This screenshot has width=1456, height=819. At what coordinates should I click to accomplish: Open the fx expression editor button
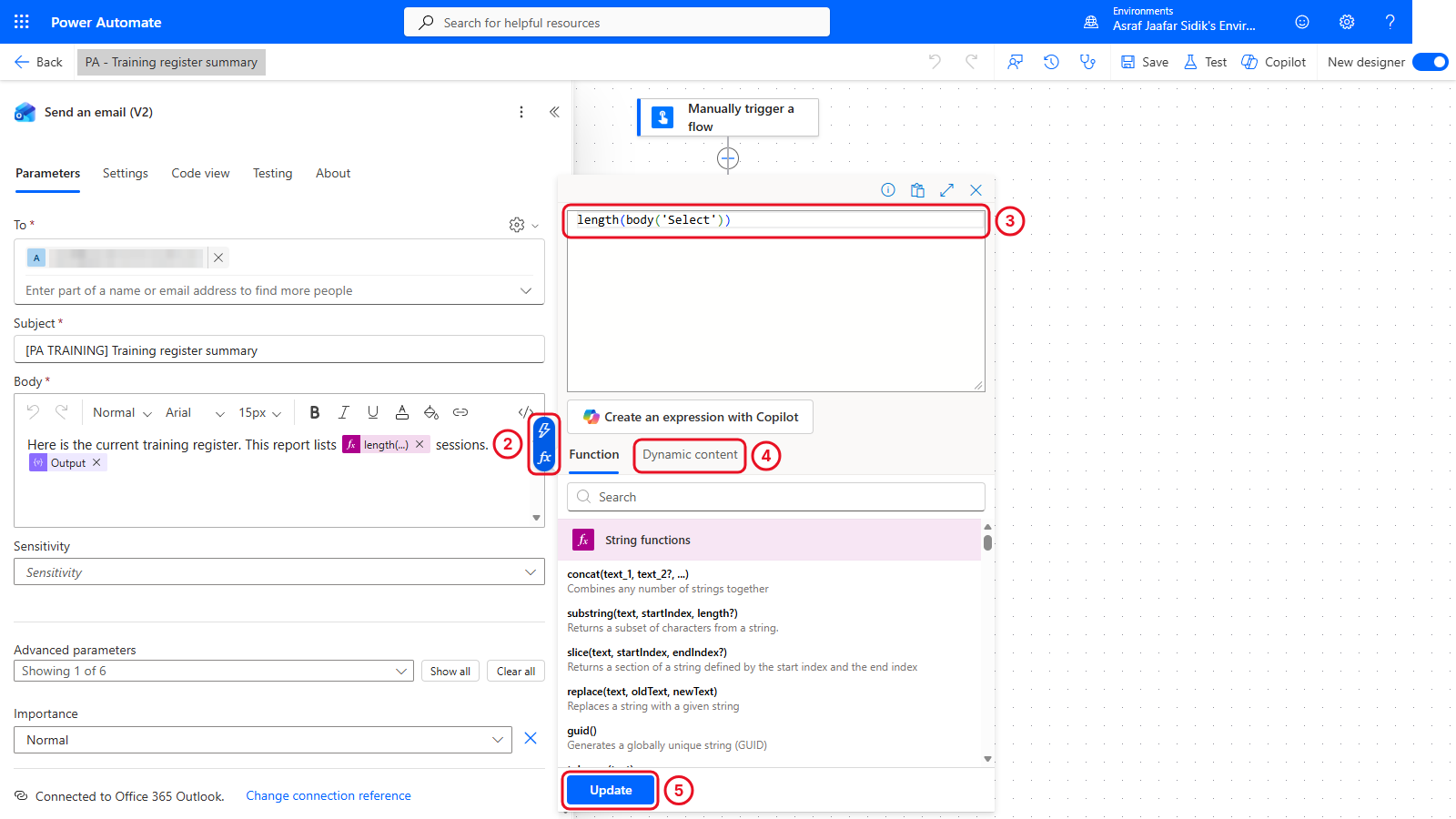point(544,457)
